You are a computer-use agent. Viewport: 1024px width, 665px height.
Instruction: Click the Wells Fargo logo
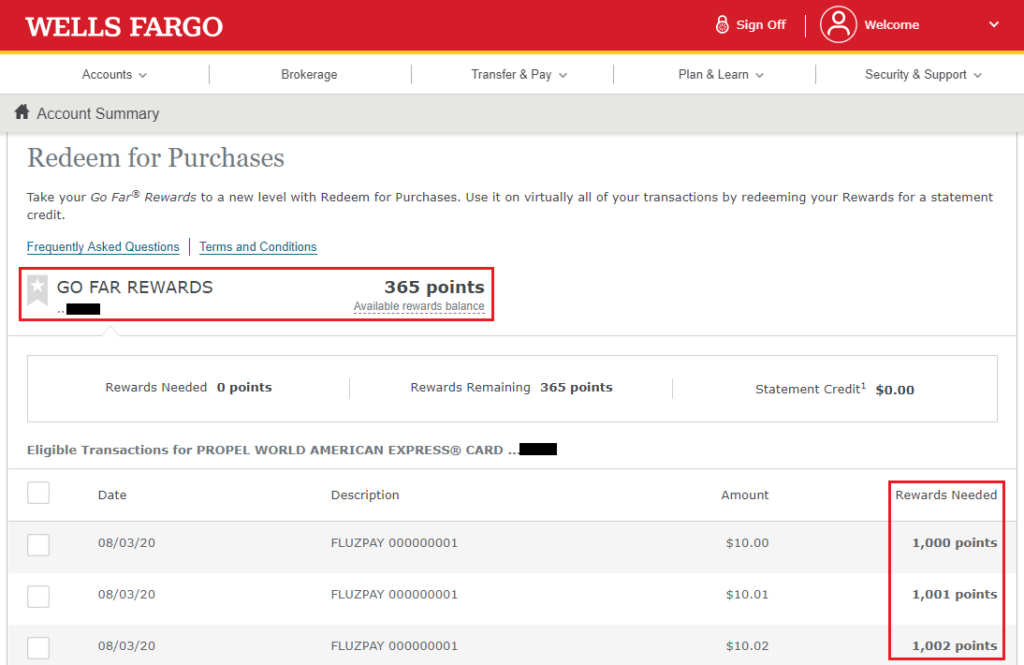tap(122, 25)
